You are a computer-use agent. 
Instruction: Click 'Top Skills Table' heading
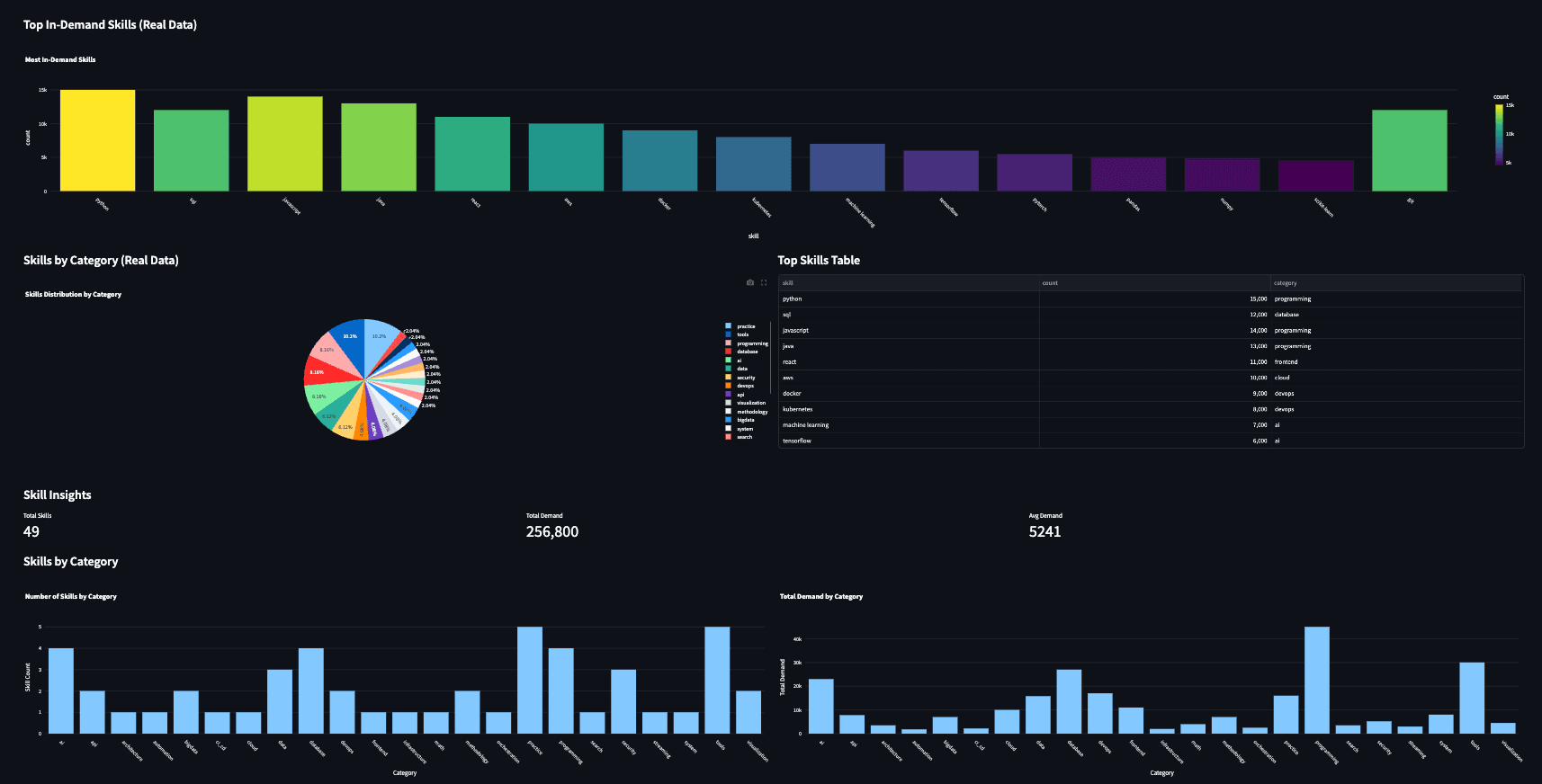(819, 260)
